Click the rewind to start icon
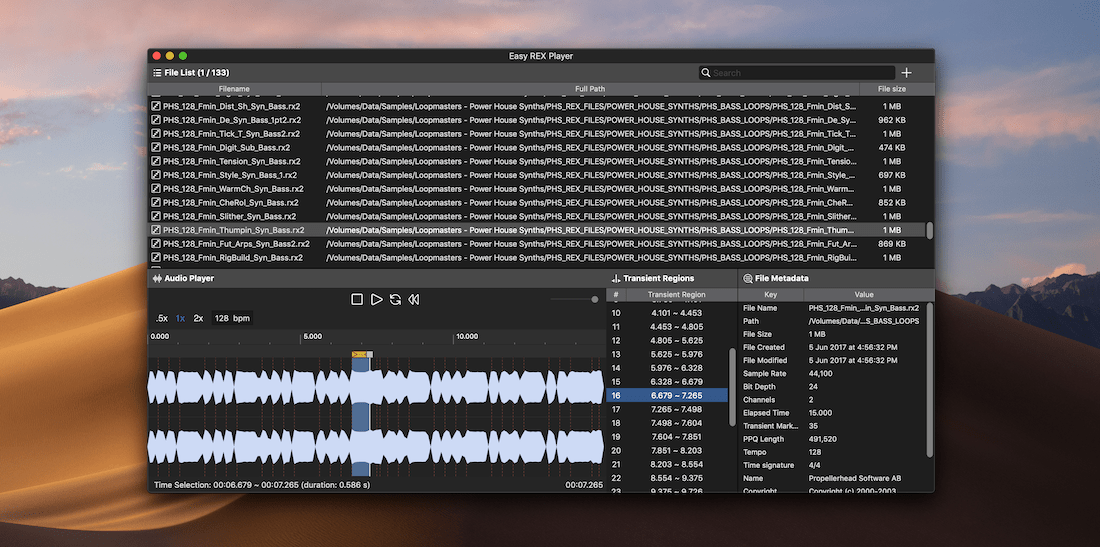The width and height of the screenshot is (1100, 547). [414, 299]
